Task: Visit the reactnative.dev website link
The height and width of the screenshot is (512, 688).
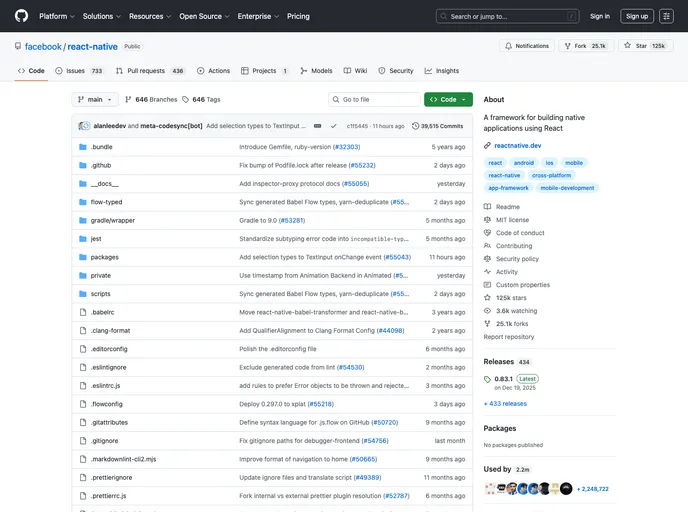Action: click(517, 145)
